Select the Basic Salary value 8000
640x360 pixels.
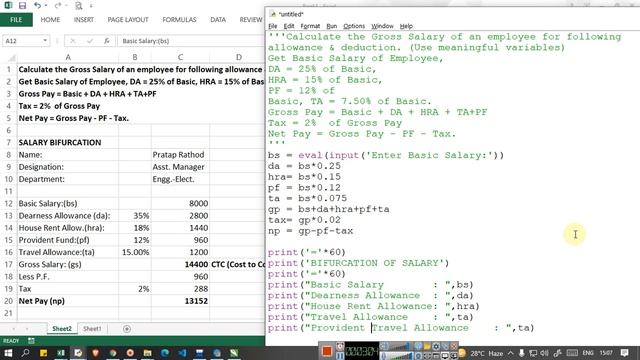[x=180, y=203]
